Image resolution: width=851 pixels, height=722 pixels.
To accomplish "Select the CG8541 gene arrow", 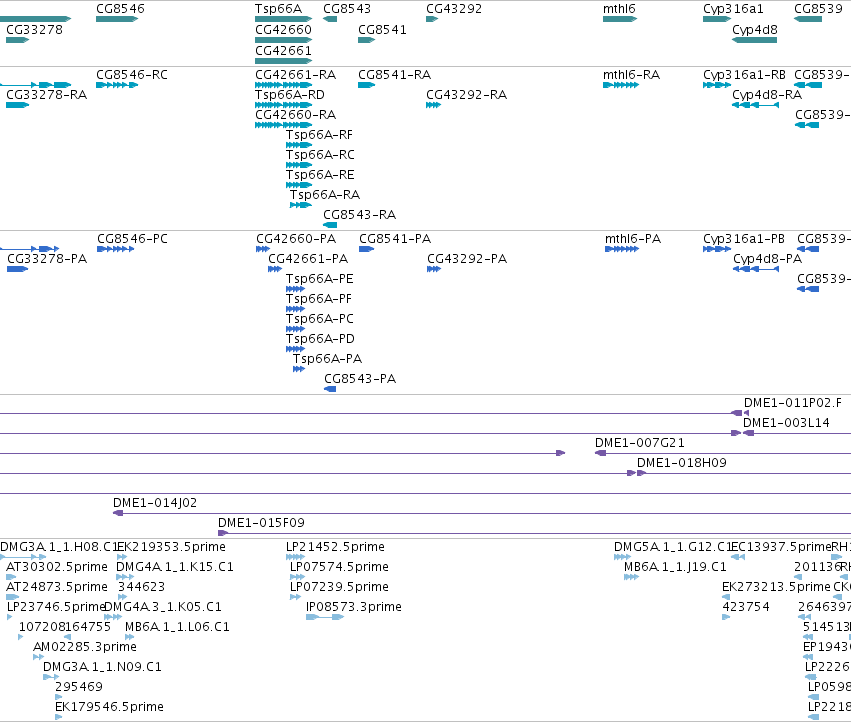I will pyautogui.click(x=366, y=40).
